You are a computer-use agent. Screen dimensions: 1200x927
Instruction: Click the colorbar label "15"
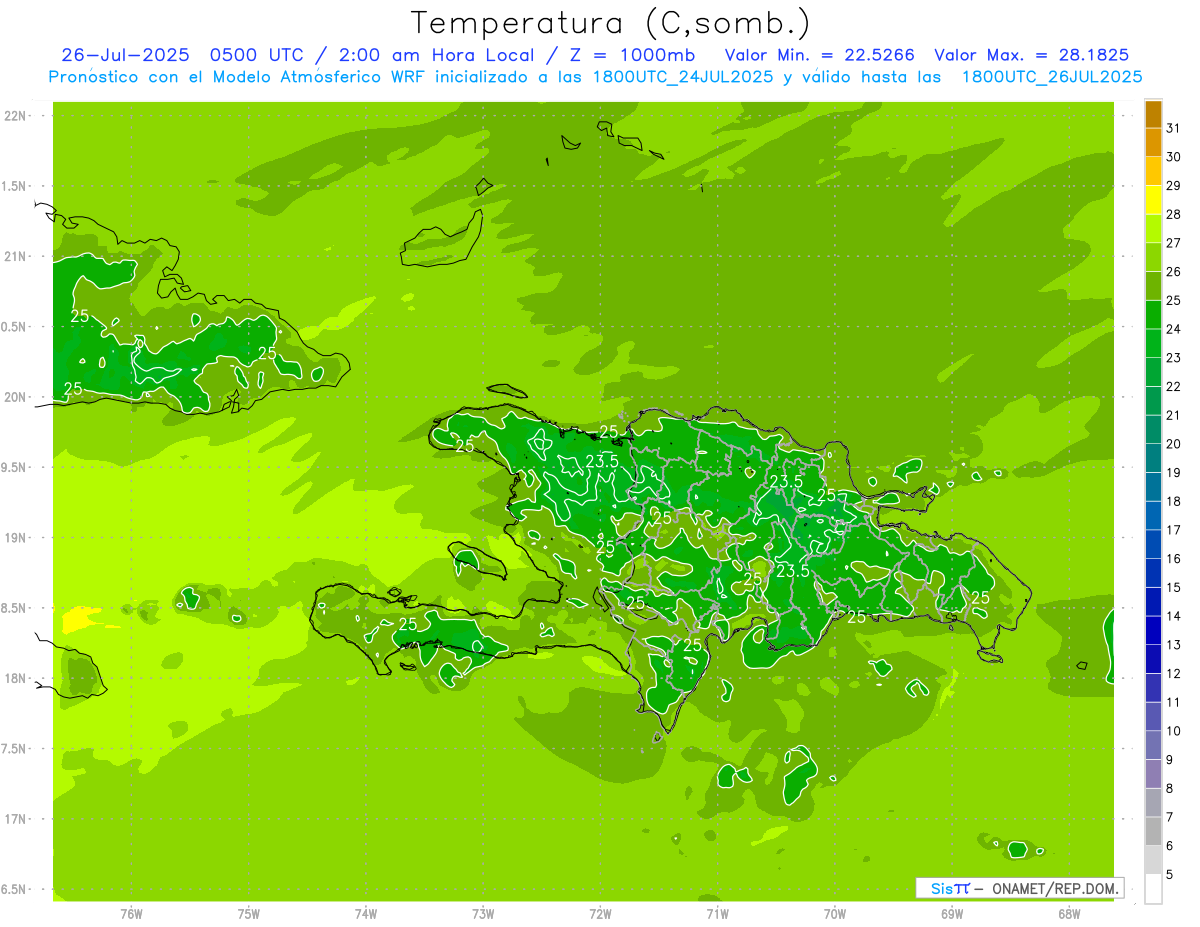coord(1174,588)
